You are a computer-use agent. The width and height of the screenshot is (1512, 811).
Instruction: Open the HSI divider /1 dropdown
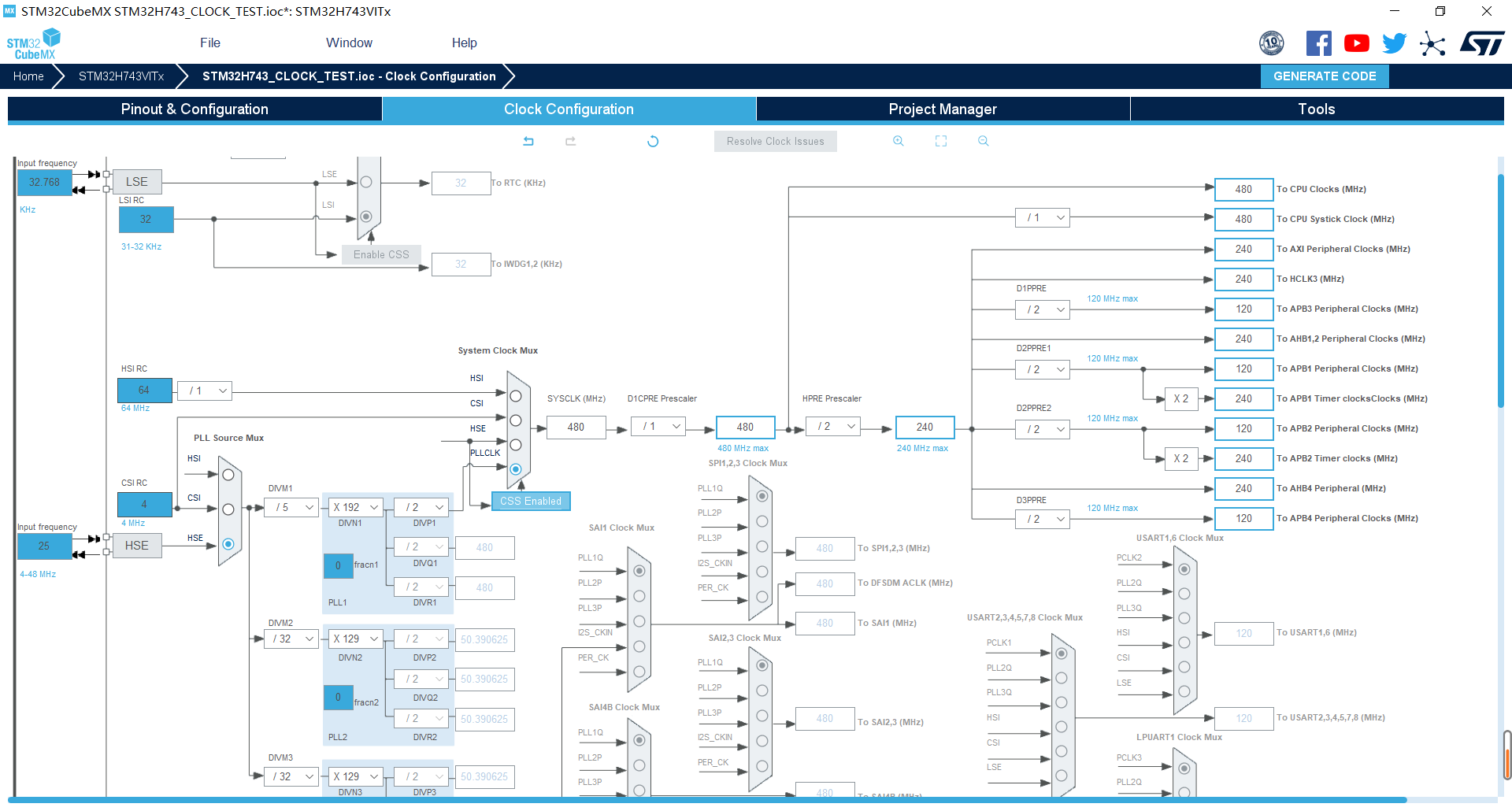(206, 391)
